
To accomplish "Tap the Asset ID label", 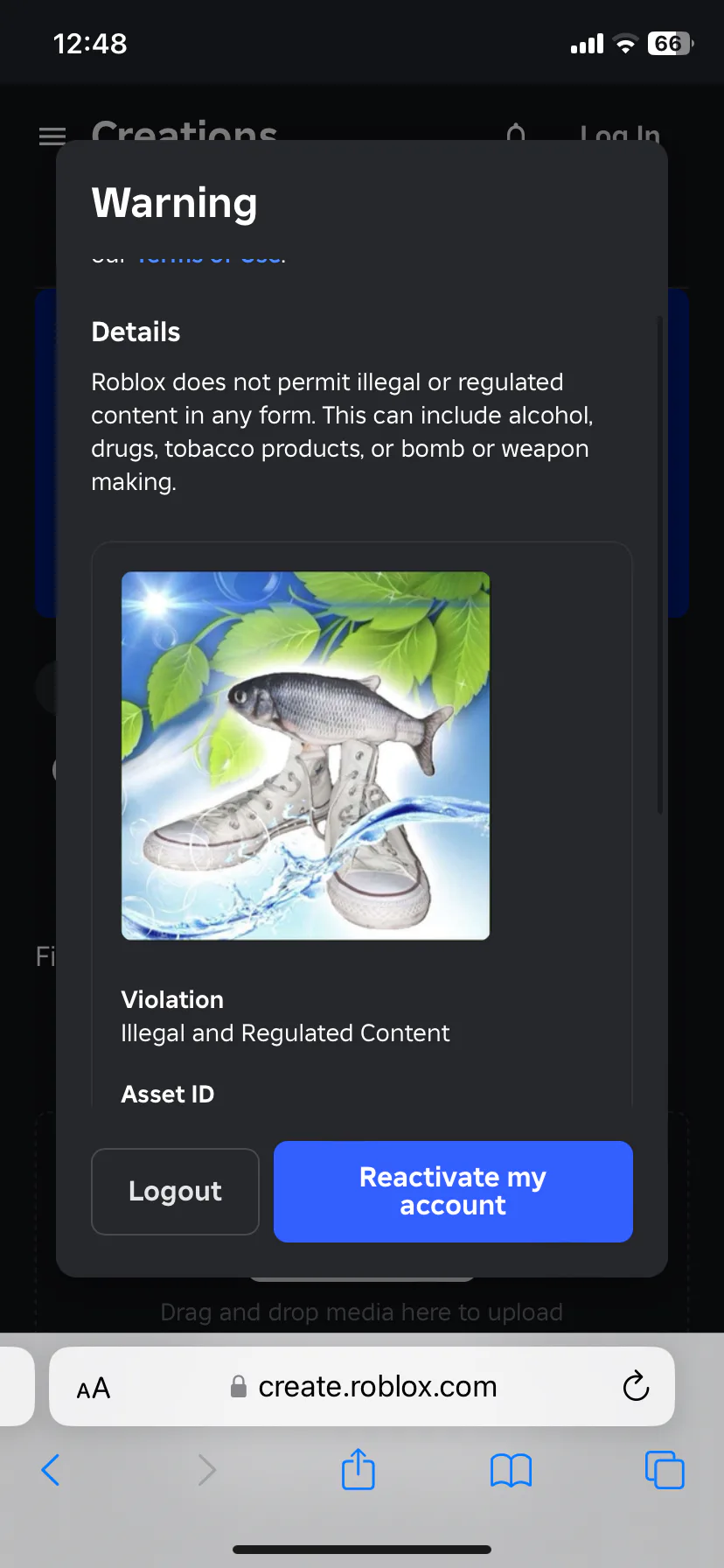I will tap(168, 1094).
